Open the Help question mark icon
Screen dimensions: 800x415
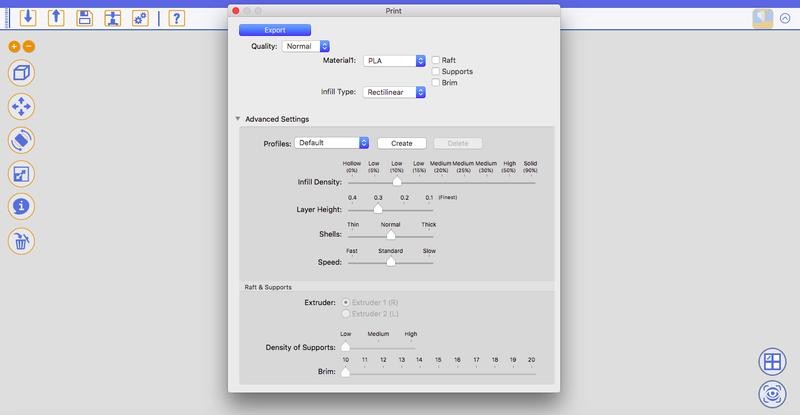pyautogui.click(x=176, y=18)
